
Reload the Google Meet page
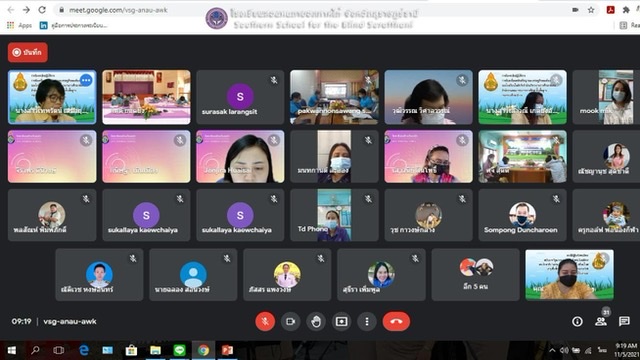(x=42, y=10)
